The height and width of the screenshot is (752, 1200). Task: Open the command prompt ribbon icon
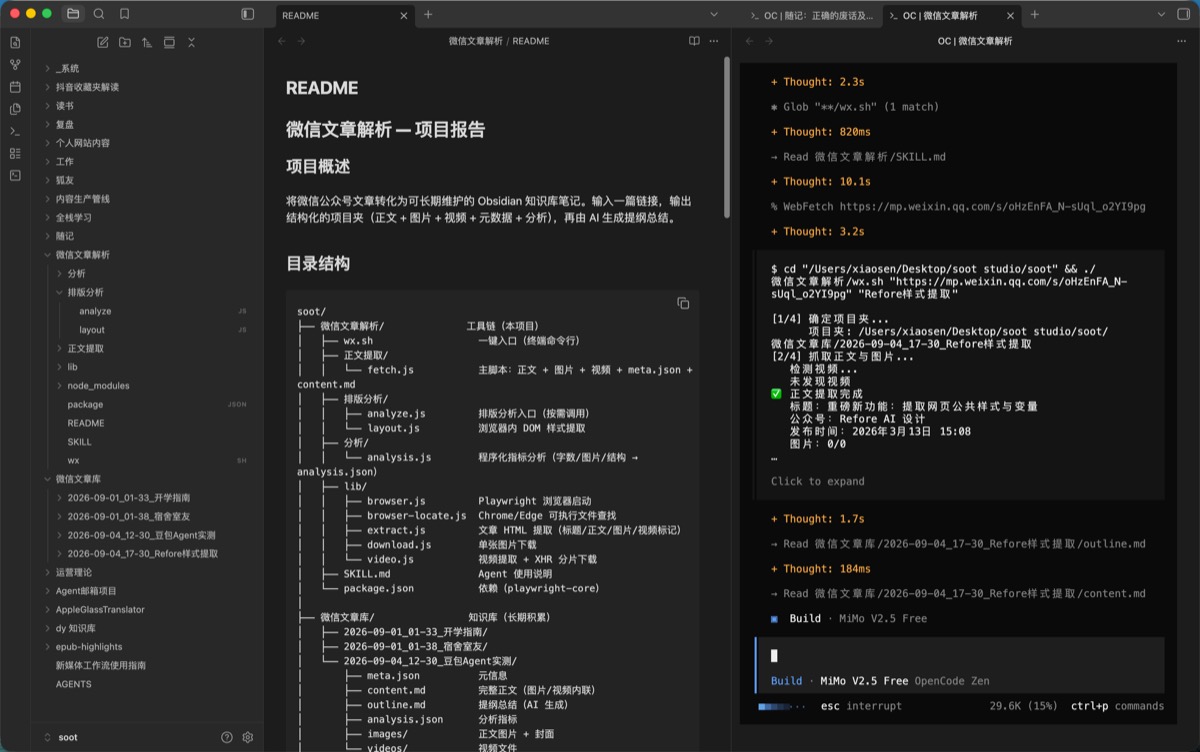click(15, 131)
